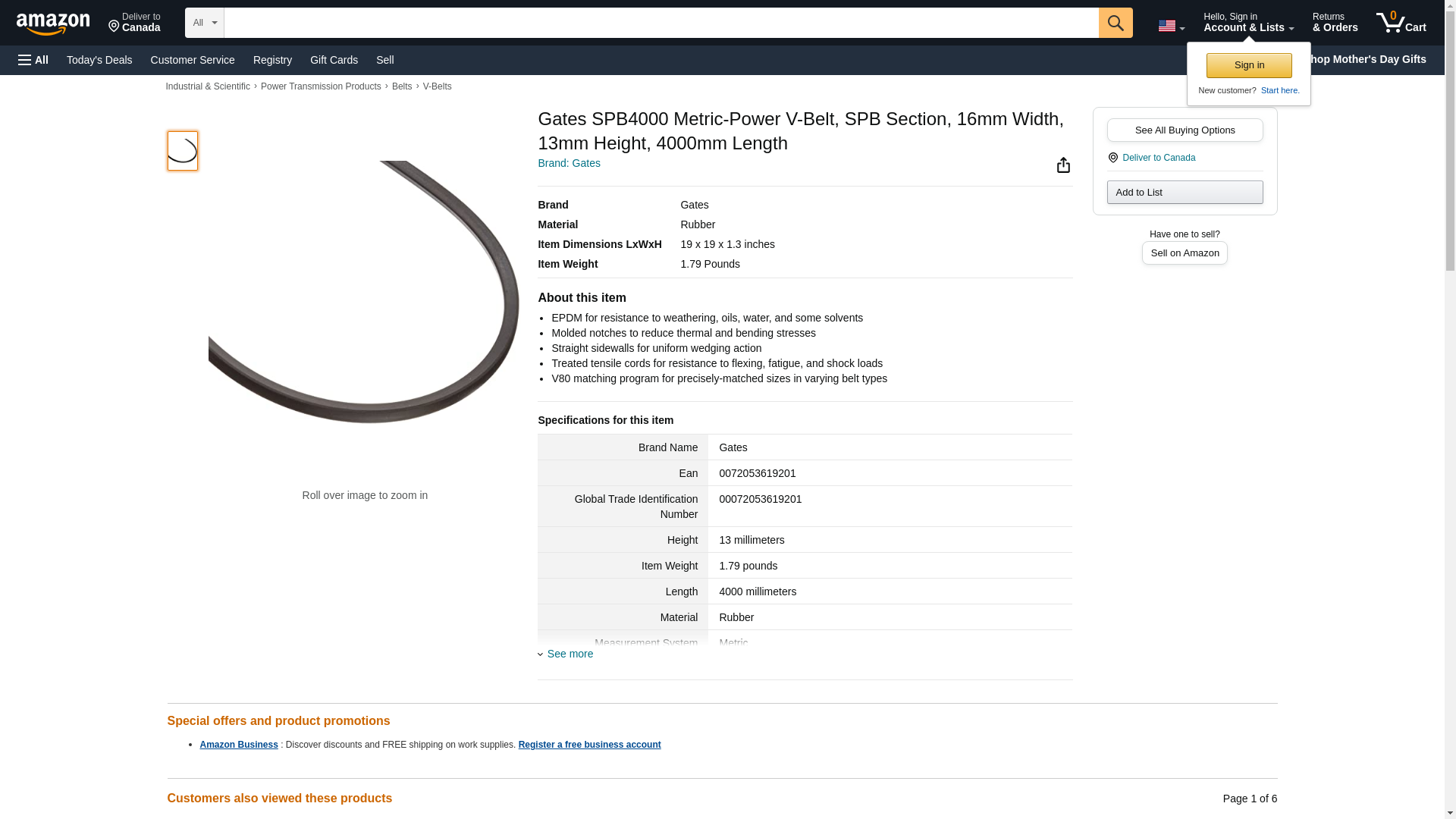Click the magnifying glass search button
This screenshot has width=1456, height=819.
(x=1115, y=23)
